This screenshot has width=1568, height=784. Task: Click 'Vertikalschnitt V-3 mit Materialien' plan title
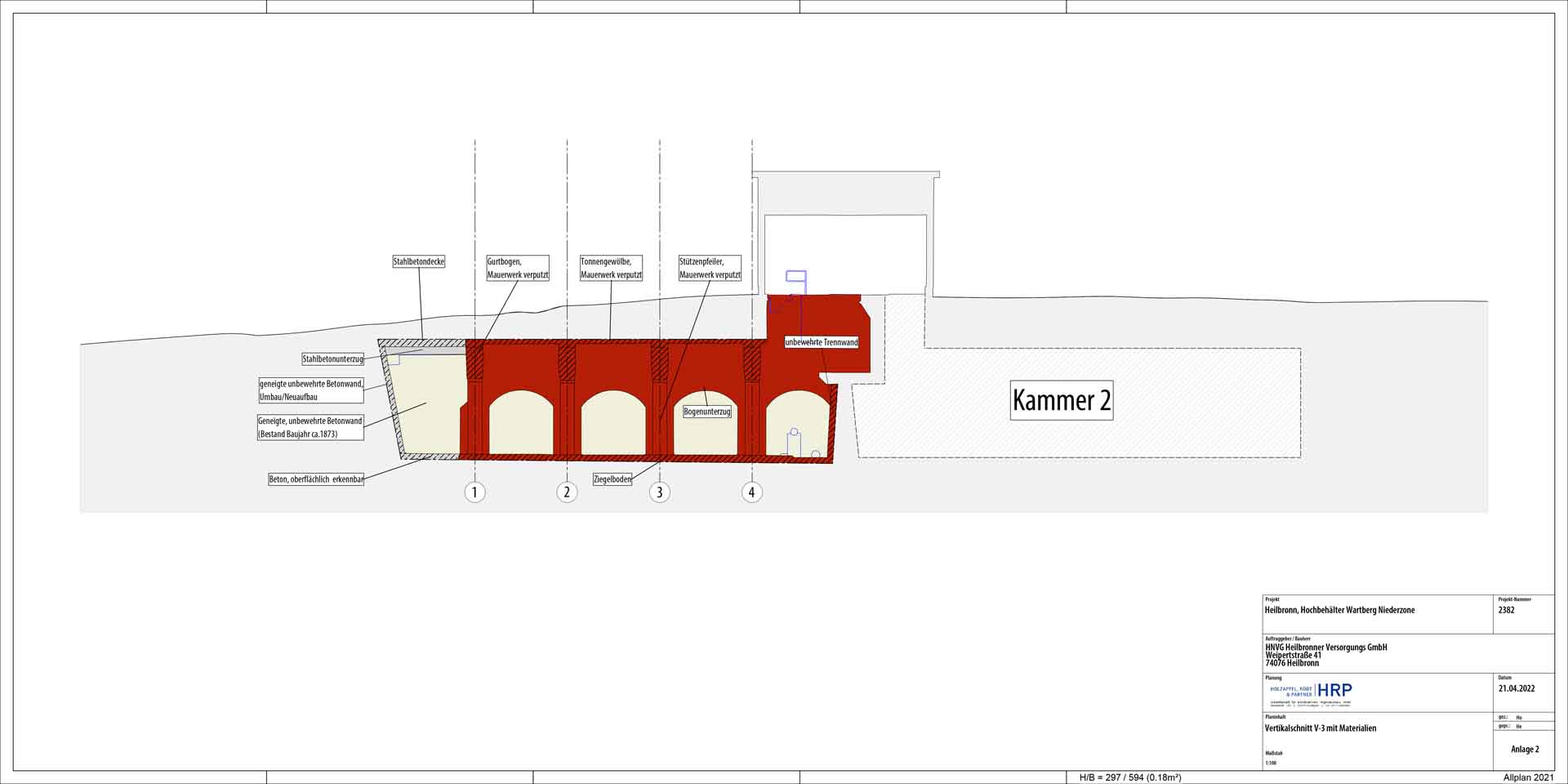tap(1320, 728)
